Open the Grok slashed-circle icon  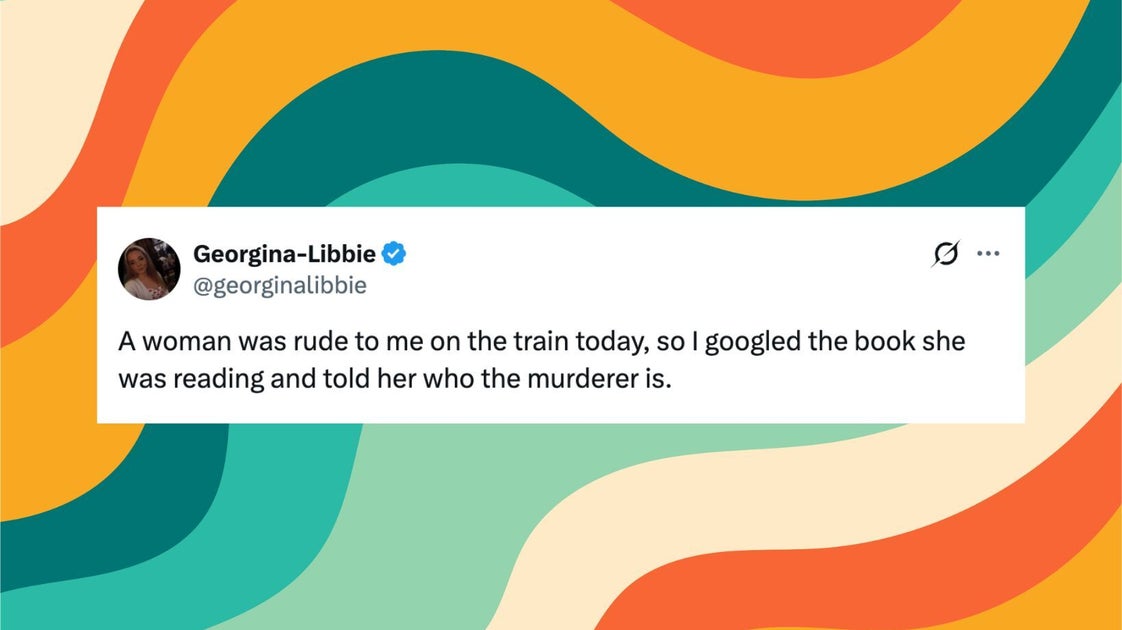pos(946,253)
